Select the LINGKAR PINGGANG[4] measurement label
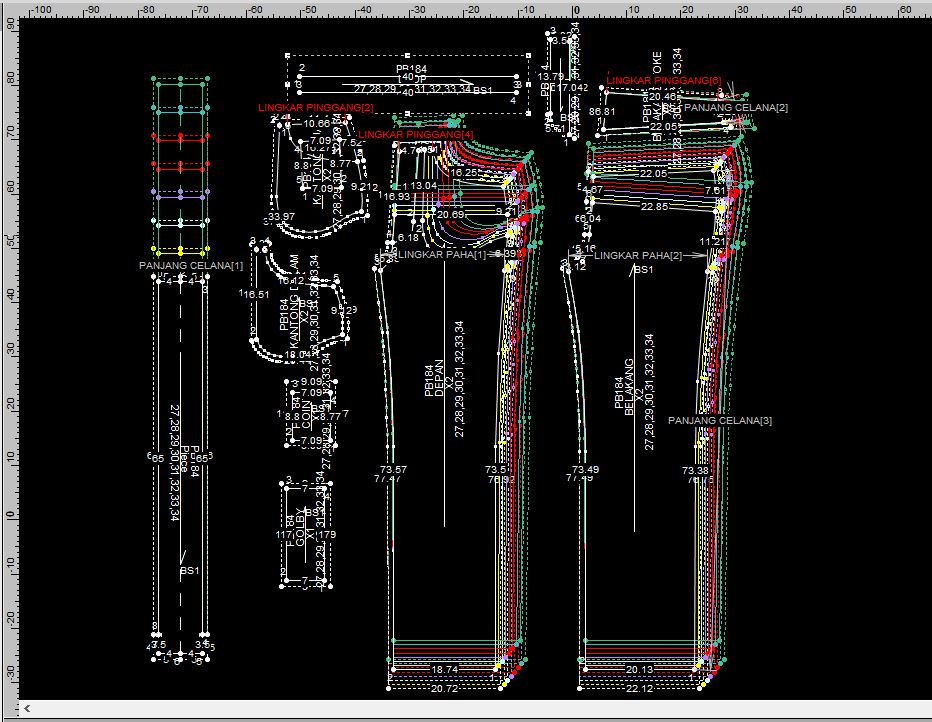Viewport: 932px width, 722px height. click(x=416, y=134)
